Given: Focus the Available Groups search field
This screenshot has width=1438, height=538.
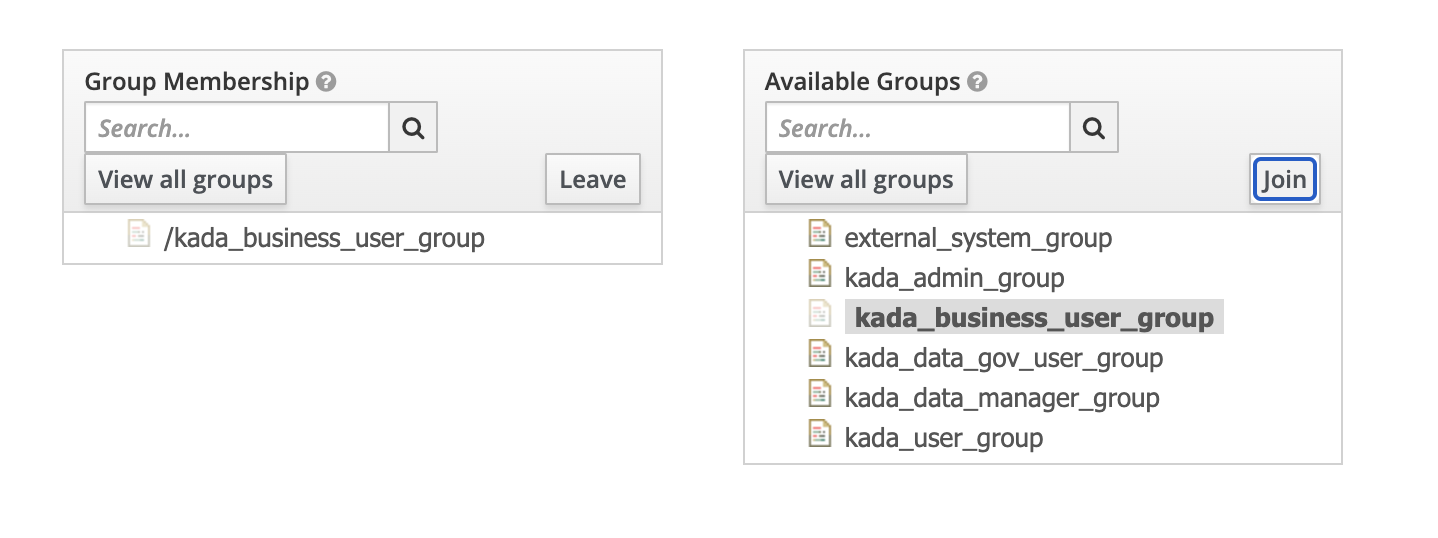Looking at the screenshot, I should [x=918, y=128].
